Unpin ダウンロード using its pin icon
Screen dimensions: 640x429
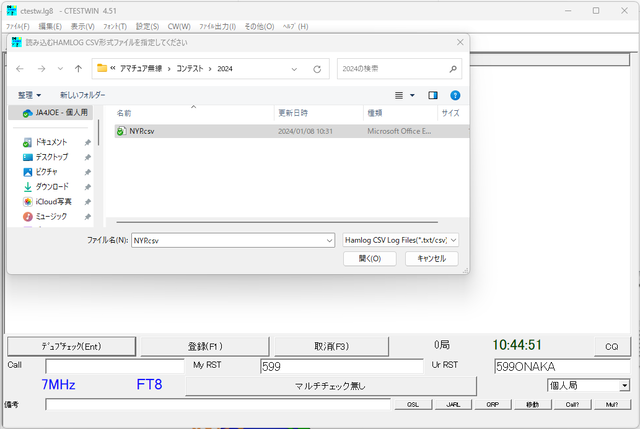tap(87, 187)
